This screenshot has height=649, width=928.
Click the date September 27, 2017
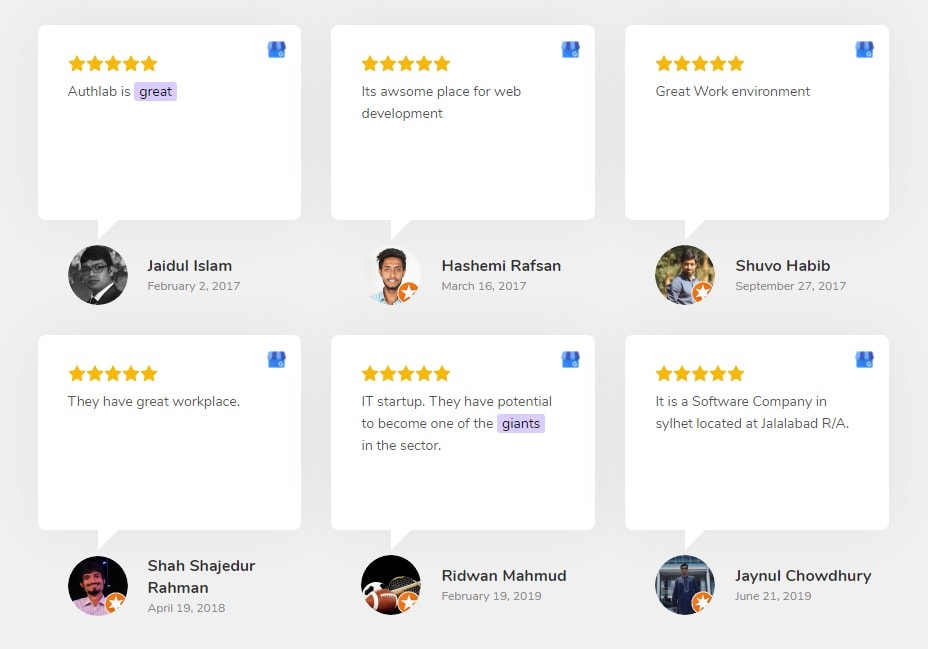pos(790,286)
